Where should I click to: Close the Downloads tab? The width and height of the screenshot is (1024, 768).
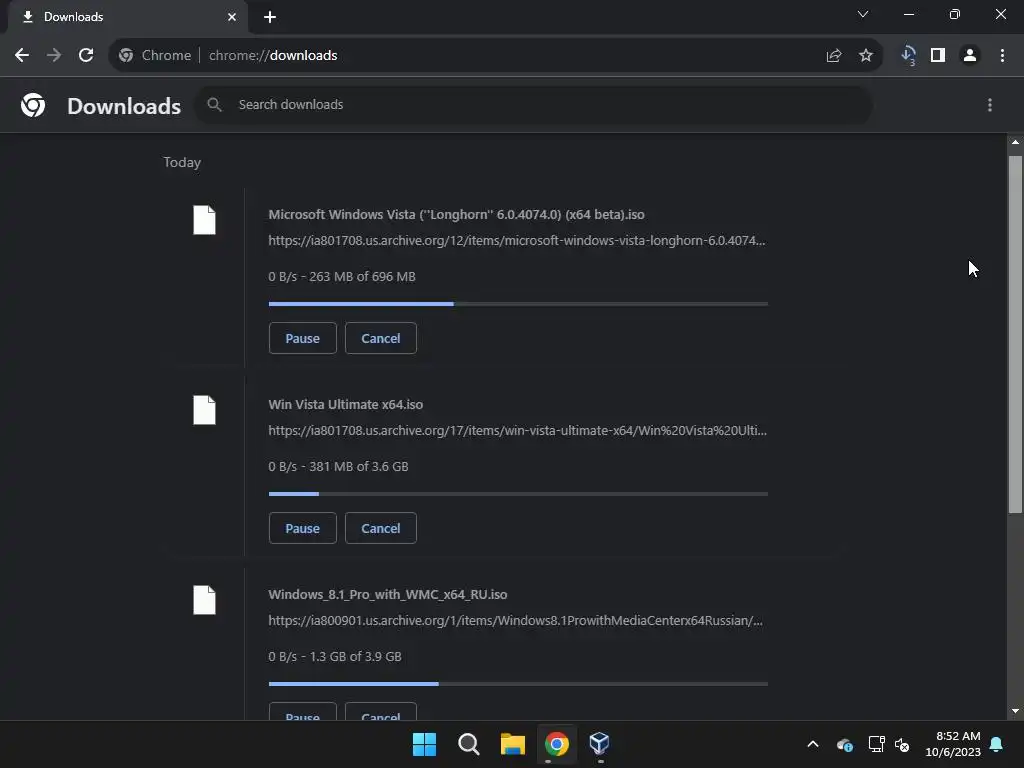[232, 17]
